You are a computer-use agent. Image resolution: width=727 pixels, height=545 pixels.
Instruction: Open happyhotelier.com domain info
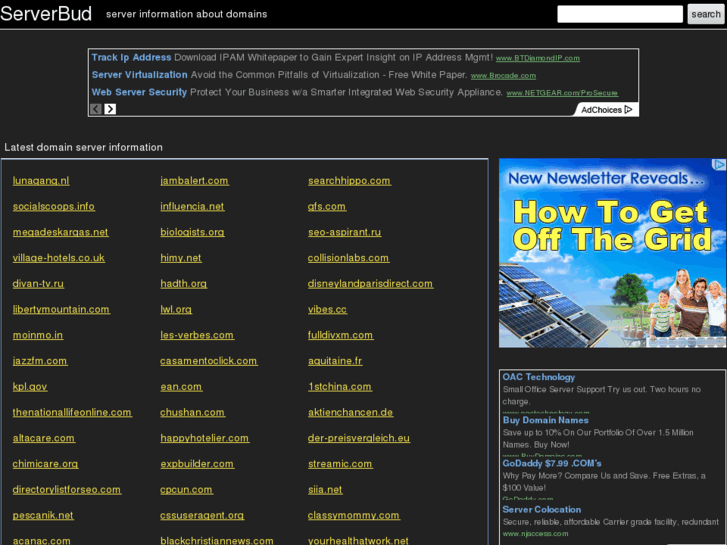coord(204,438)
